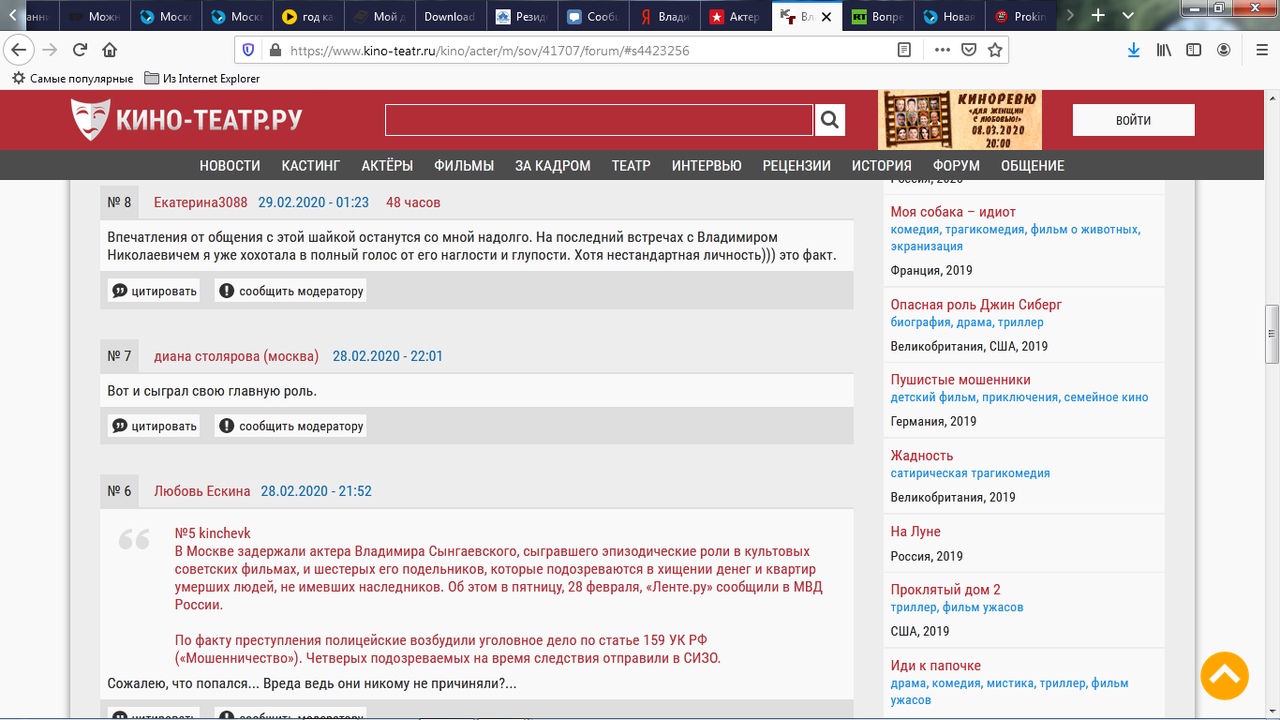Open ЗА КАДРОМ in site navigation
The height and width of the screenshot is (720, 1280).
tap(553, 166)
